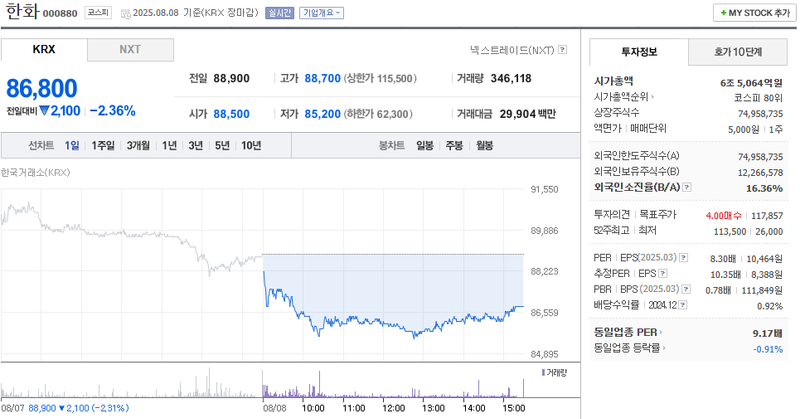Click the 코스피 market badge
800x419 pixels.
click(97, 13)
